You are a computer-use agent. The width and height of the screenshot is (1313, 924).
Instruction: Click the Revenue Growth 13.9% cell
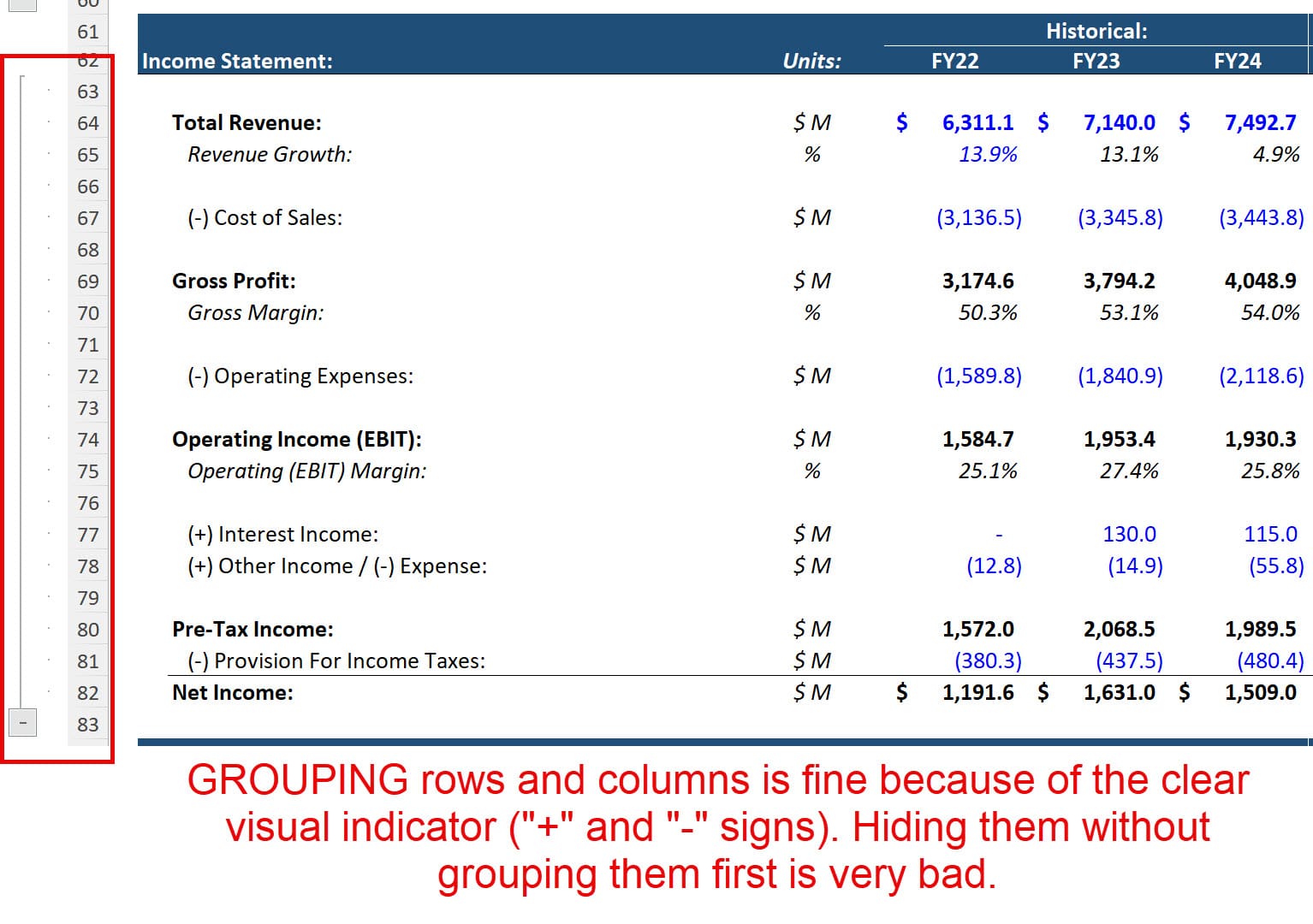[989, 154]
